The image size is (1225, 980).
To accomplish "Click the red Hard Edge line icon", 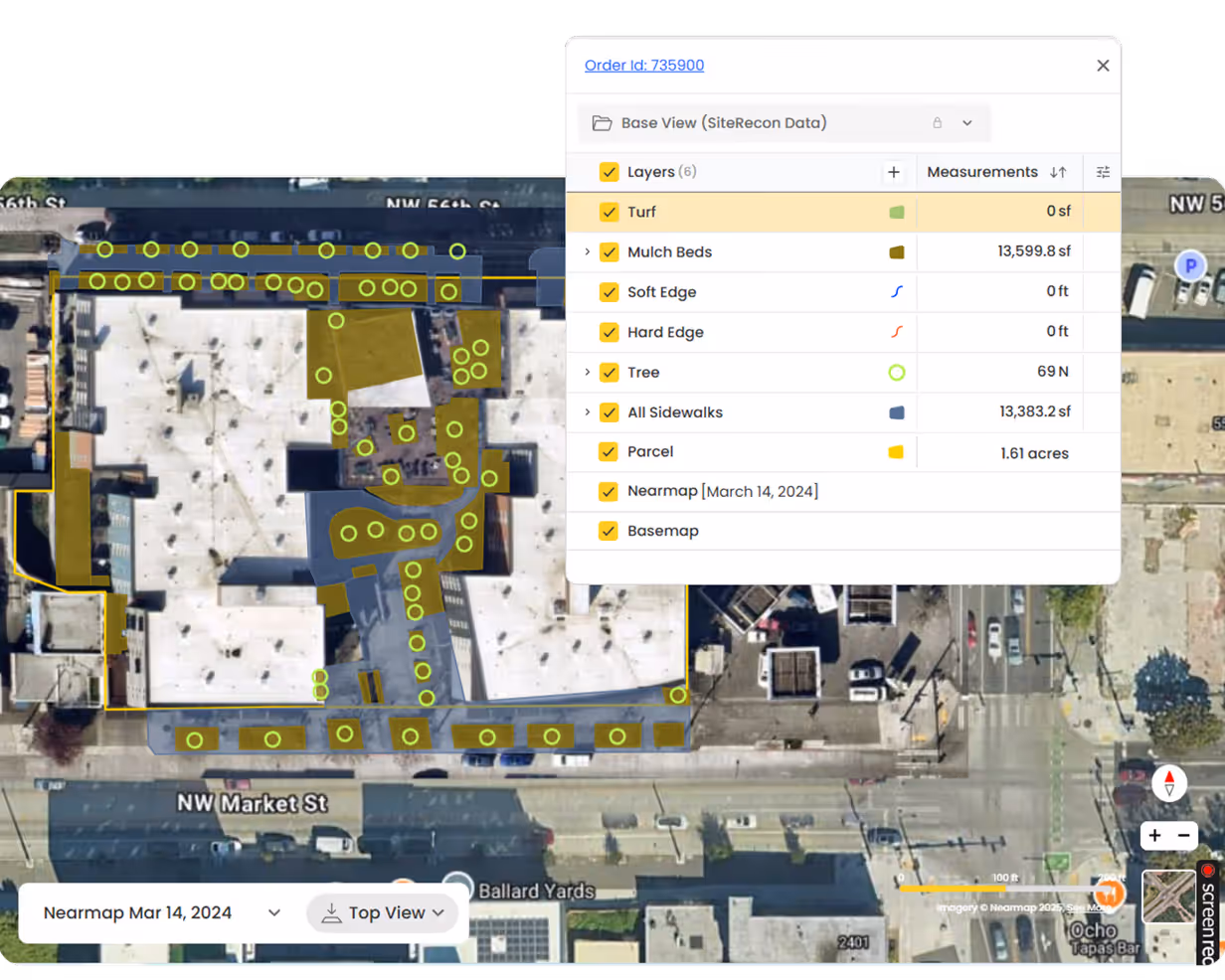I will point(896,332).
